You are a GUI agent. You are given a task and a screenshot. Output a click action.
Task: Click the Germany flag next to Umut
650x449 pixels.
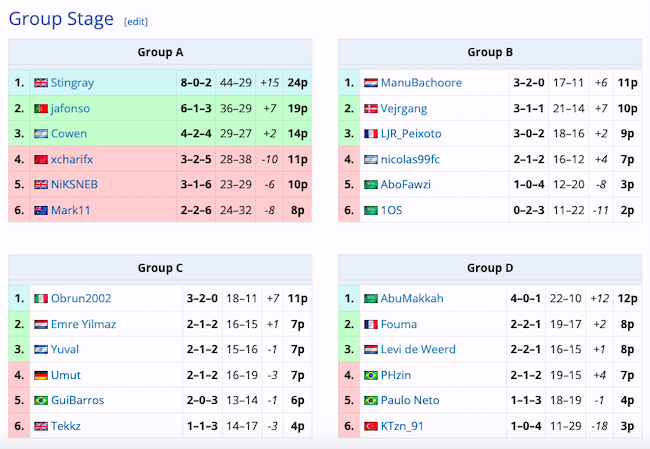click(41, 375)
